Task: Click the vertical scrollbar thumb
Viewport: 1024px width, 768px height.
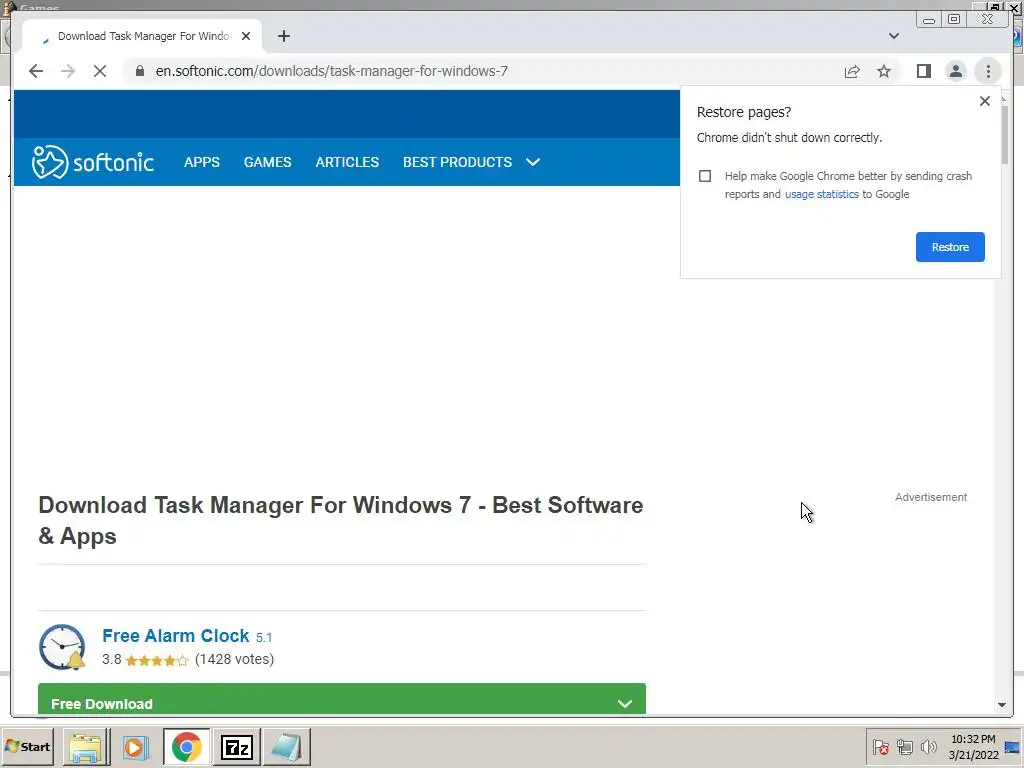Action: [1004, 135]
